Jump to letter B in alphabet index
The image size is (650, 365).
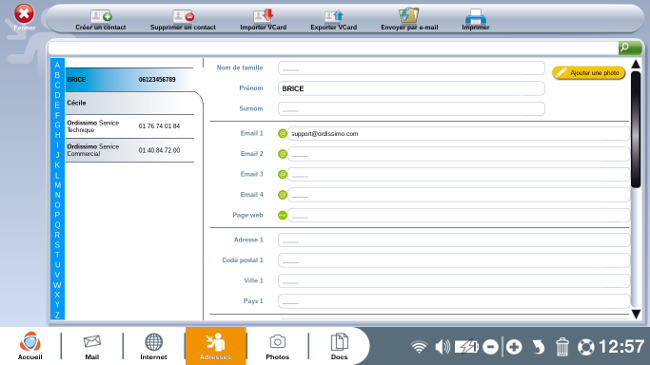click(57, 75)
